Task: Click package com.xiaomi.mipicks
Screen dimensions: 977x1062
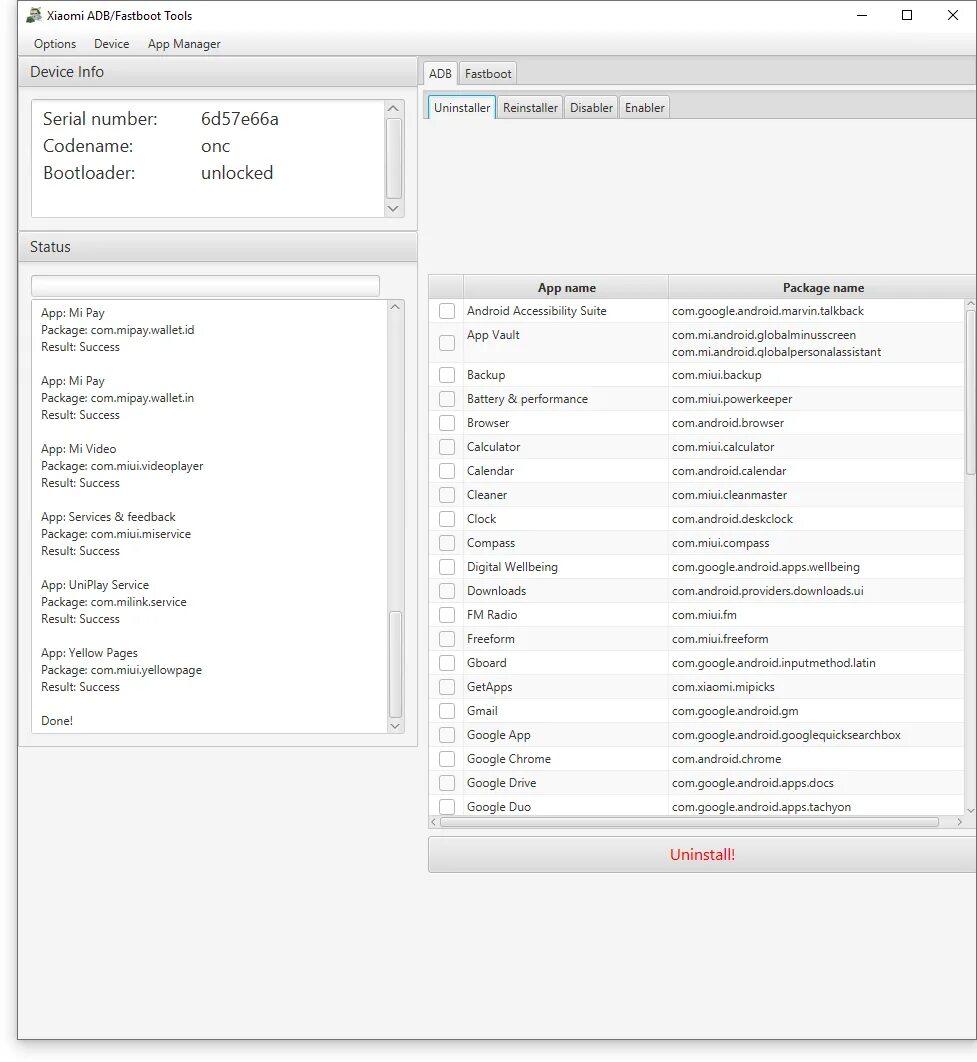Action: tap(723, 687)
